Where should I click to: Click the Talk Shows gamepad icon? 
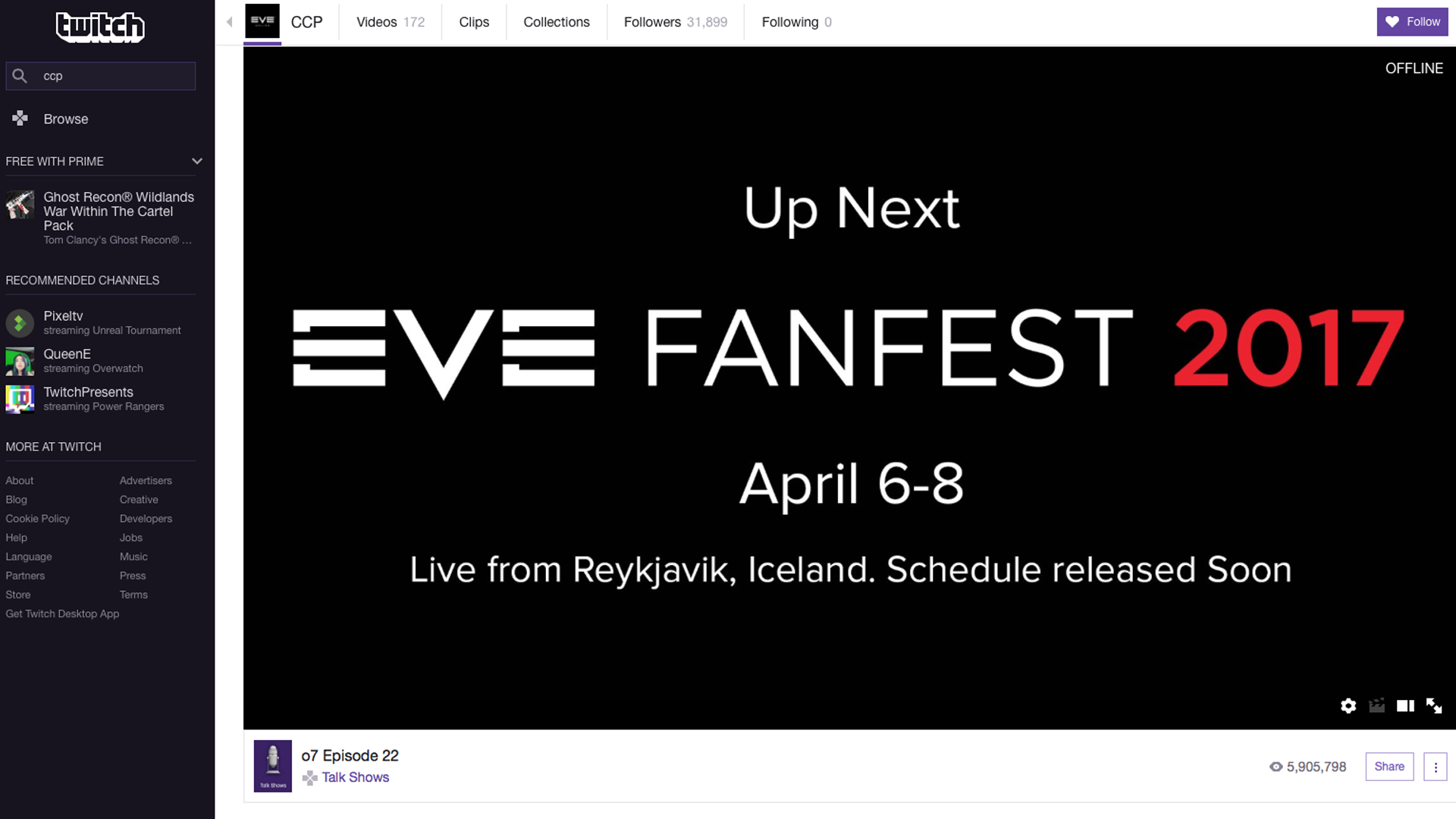pyautogui.click(x=309, y=777)
